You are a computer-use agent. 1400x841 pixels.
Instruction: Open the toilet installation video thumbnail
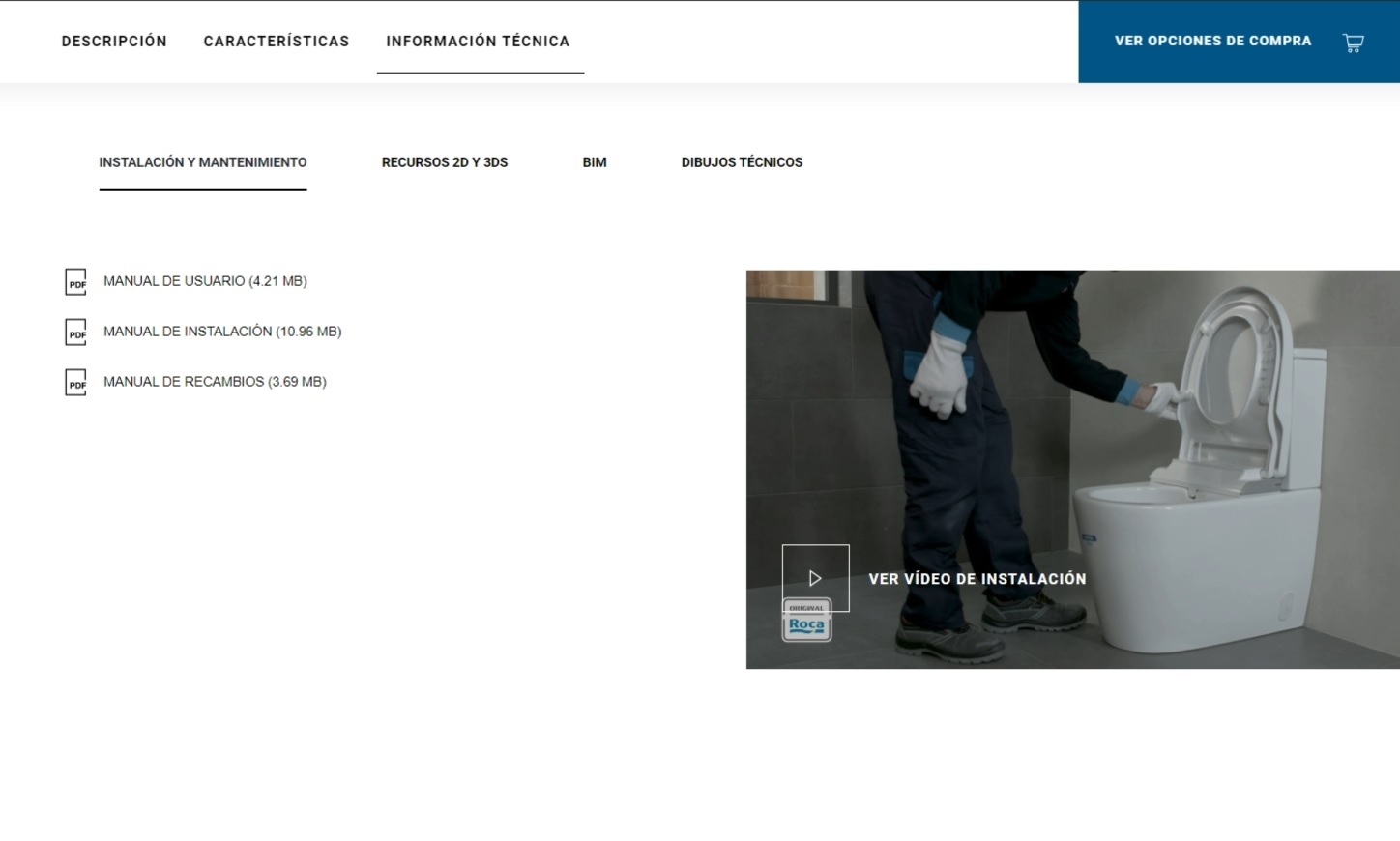coord(1073,470)
